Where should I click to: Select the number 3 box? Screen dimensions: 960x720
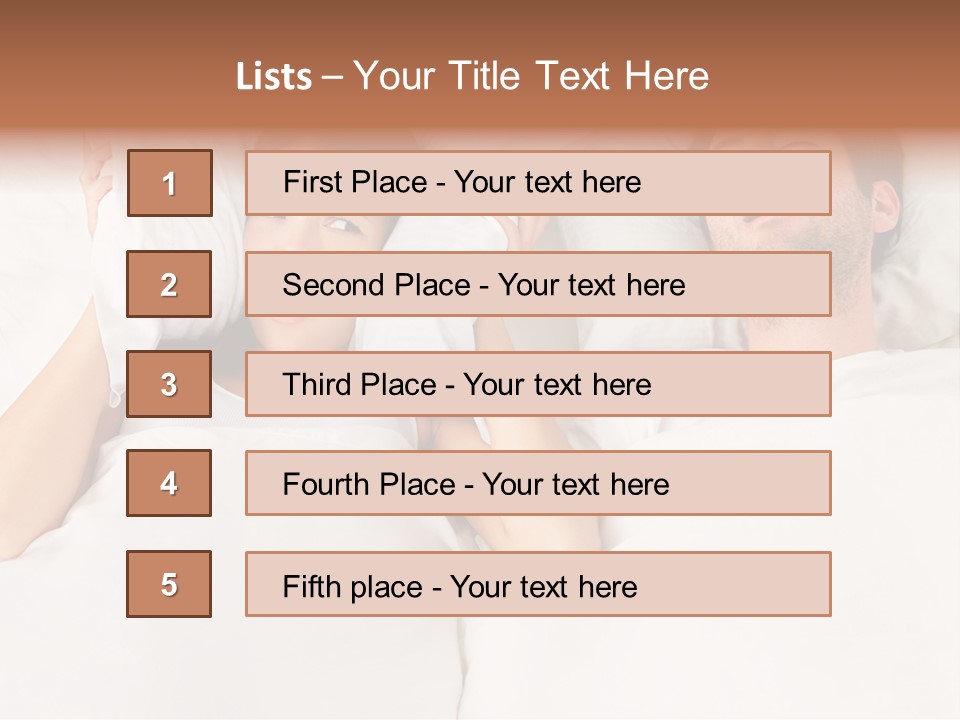point(169,384)
